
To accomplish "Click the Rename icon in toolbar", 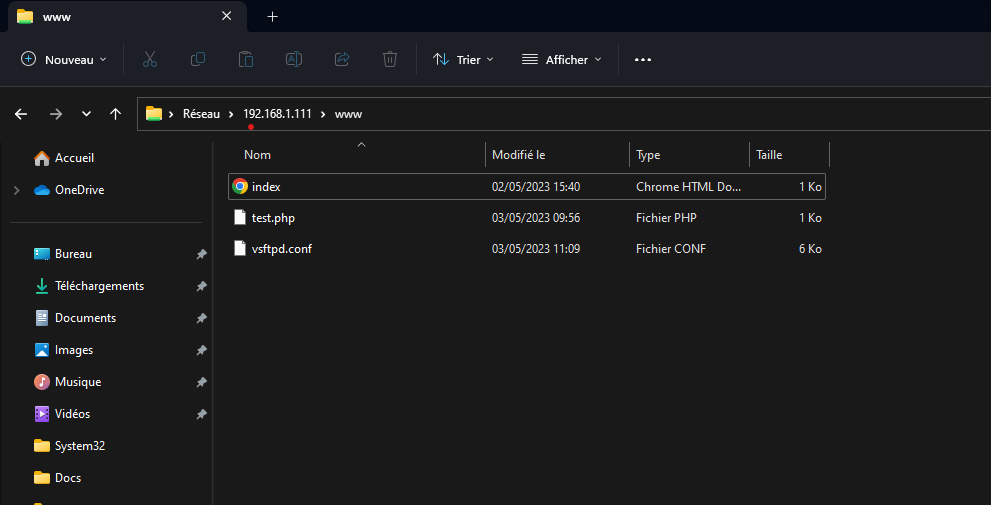I will [294, 59].
